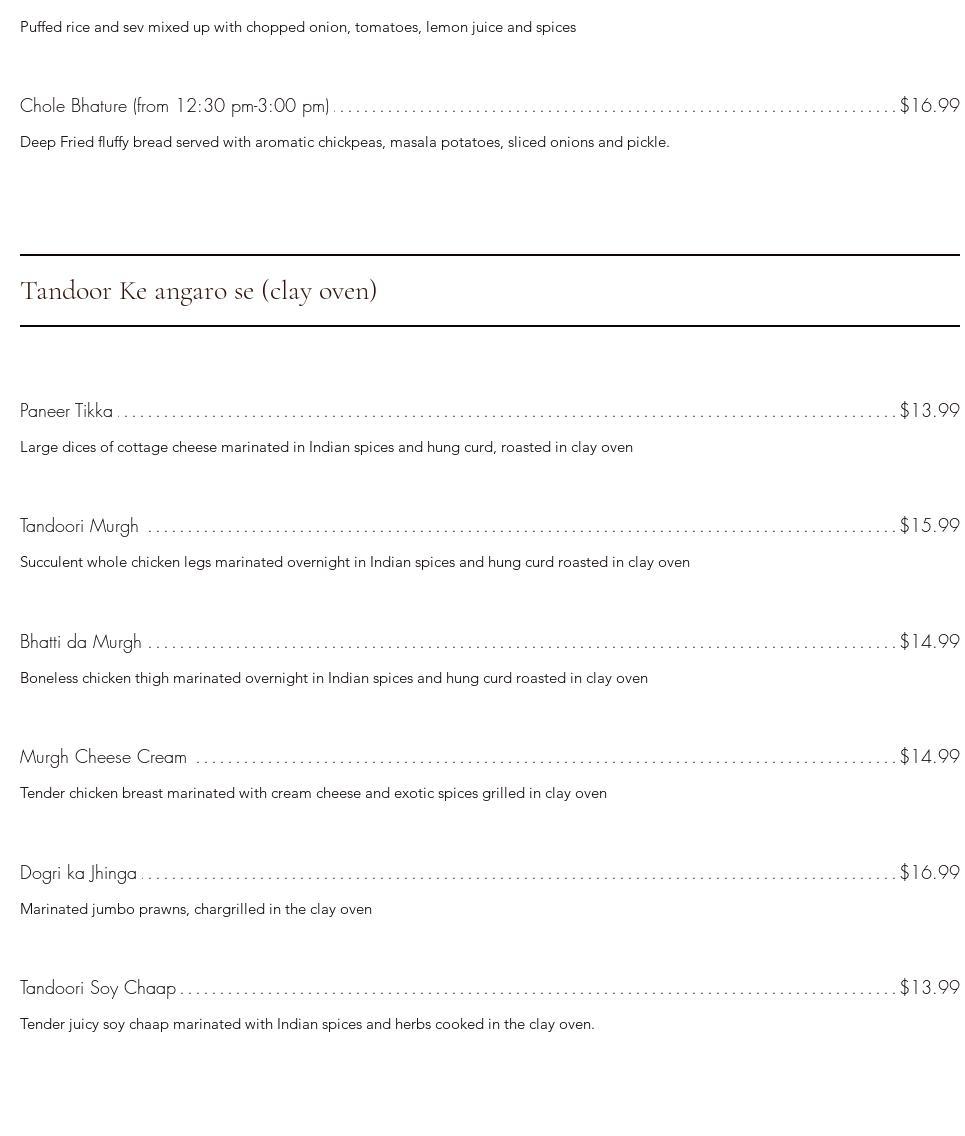Click the Tandoor Ke angaro se heading
This screenshot has width=965, height=1136.
(x=198, y=291)
